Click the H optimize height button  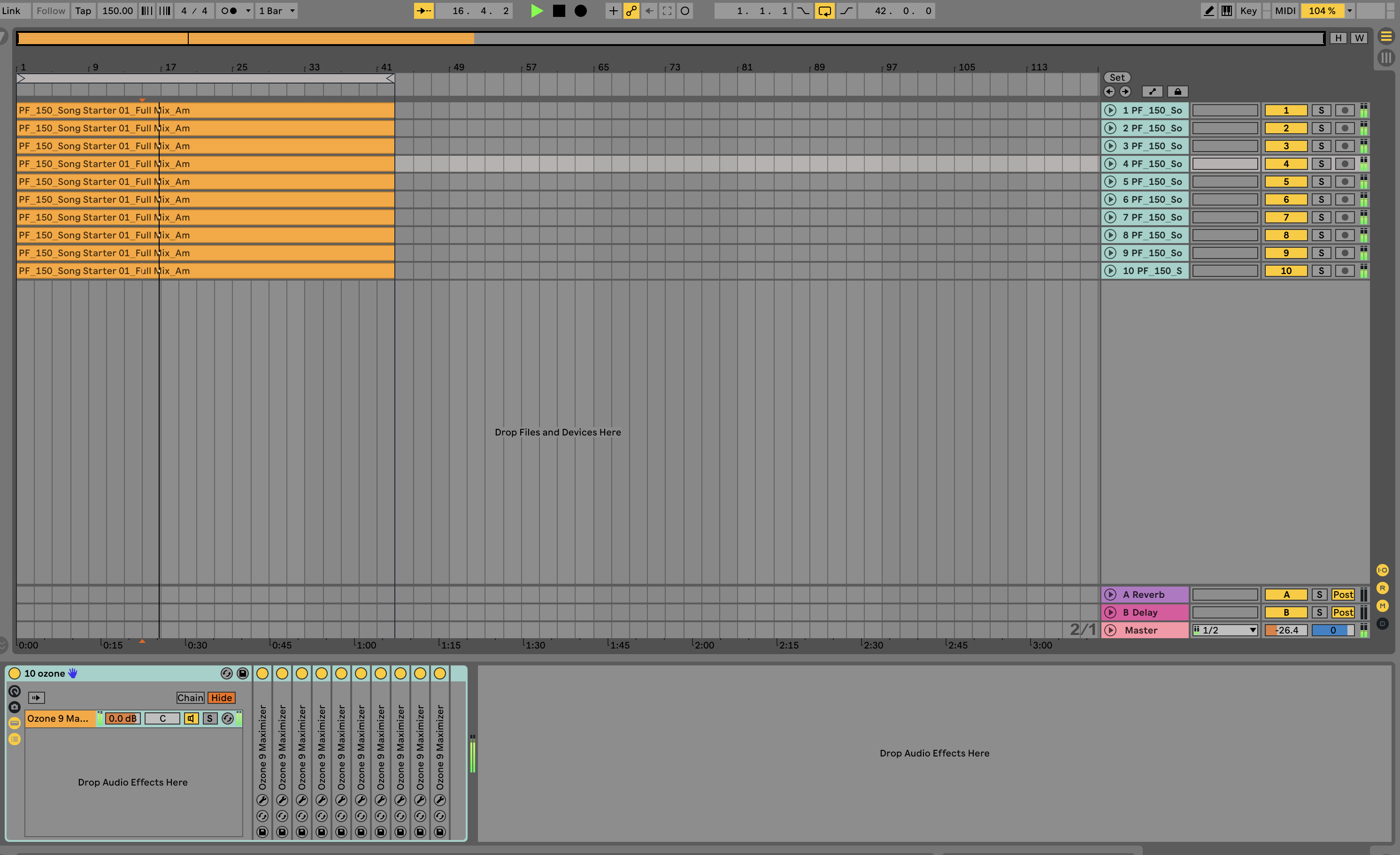[x=1338, y=38]
